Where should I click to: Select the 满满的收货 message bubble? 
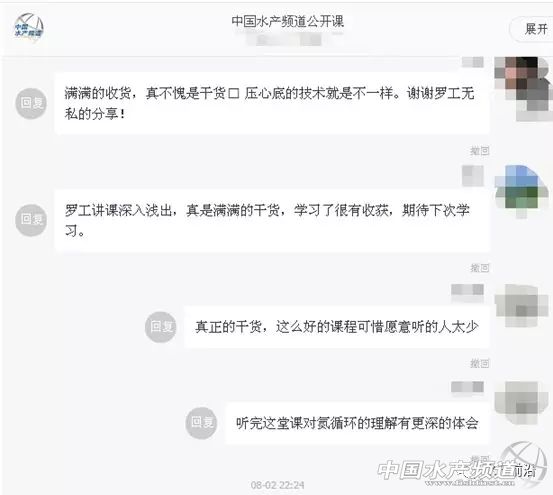pos(272,103)
